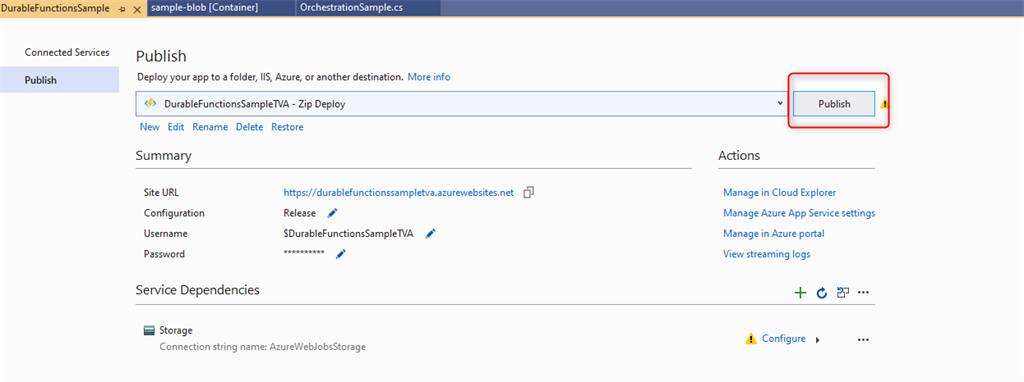Click the warning icon beside the Publish button
The width and height of the screenshot is (1024, 382).
point(885,103)
